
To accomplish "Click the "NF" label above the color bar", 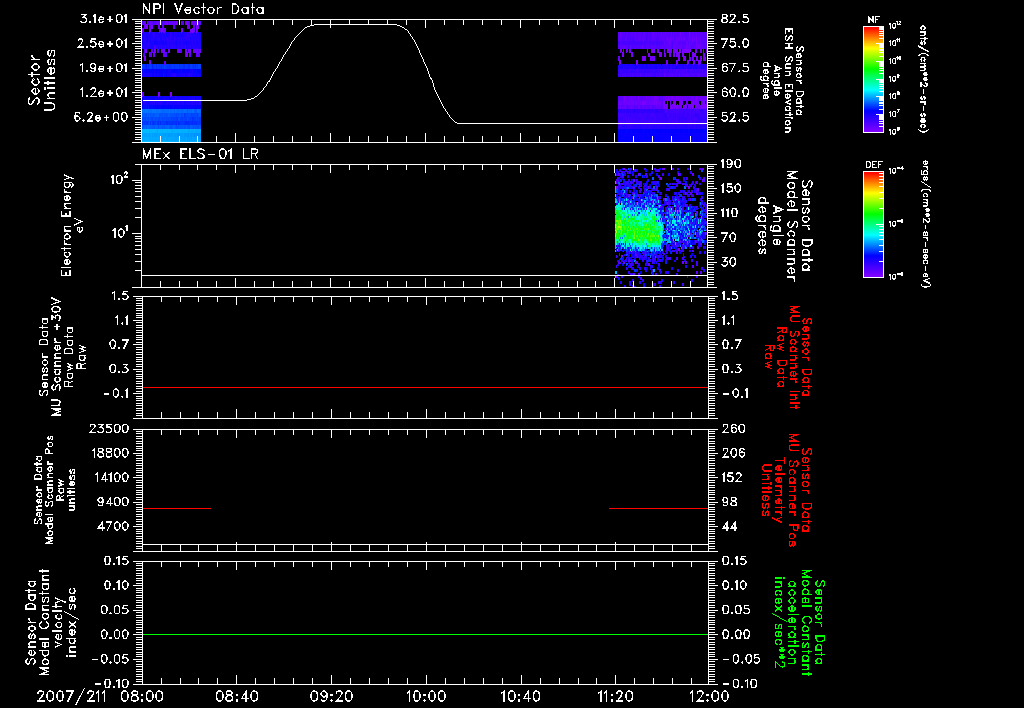I will point(873,20).
